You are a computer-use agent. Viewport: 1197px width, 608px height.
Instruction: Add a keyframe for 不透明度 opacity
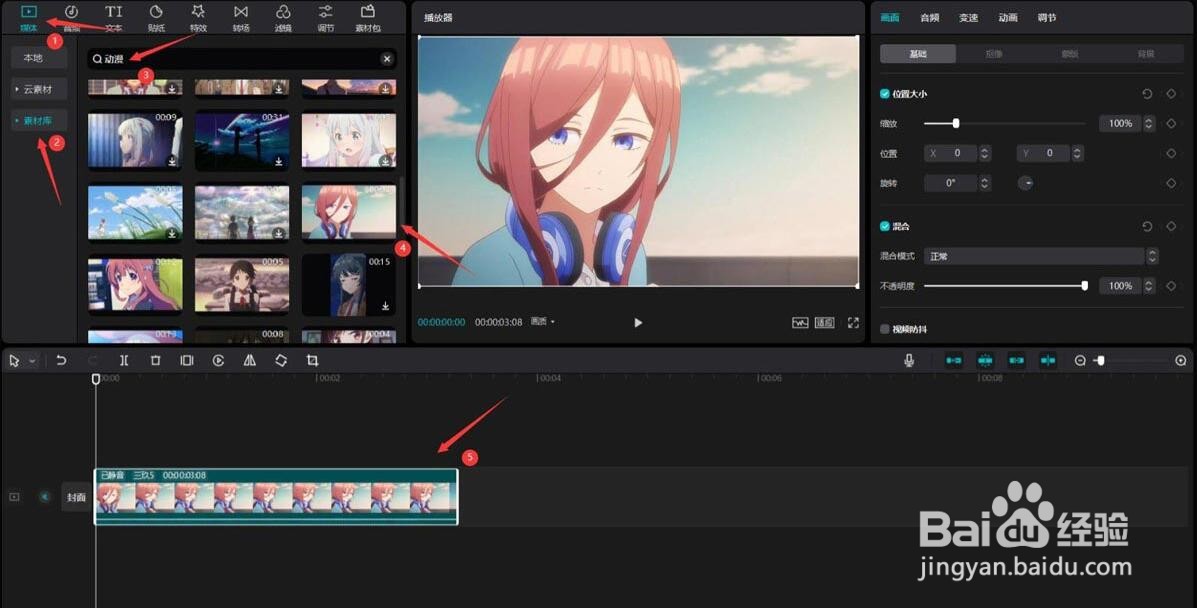tap(1171, 286)
